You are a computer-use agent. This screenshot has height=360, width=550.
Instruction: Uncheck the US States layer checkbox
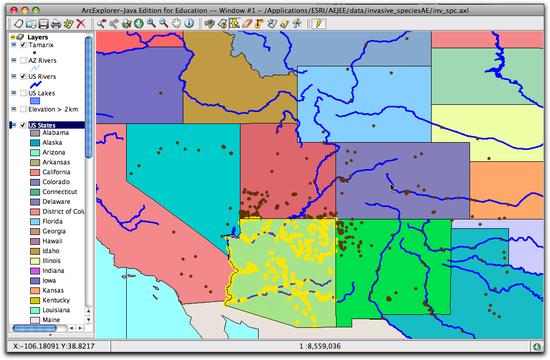tap(23, 125)
